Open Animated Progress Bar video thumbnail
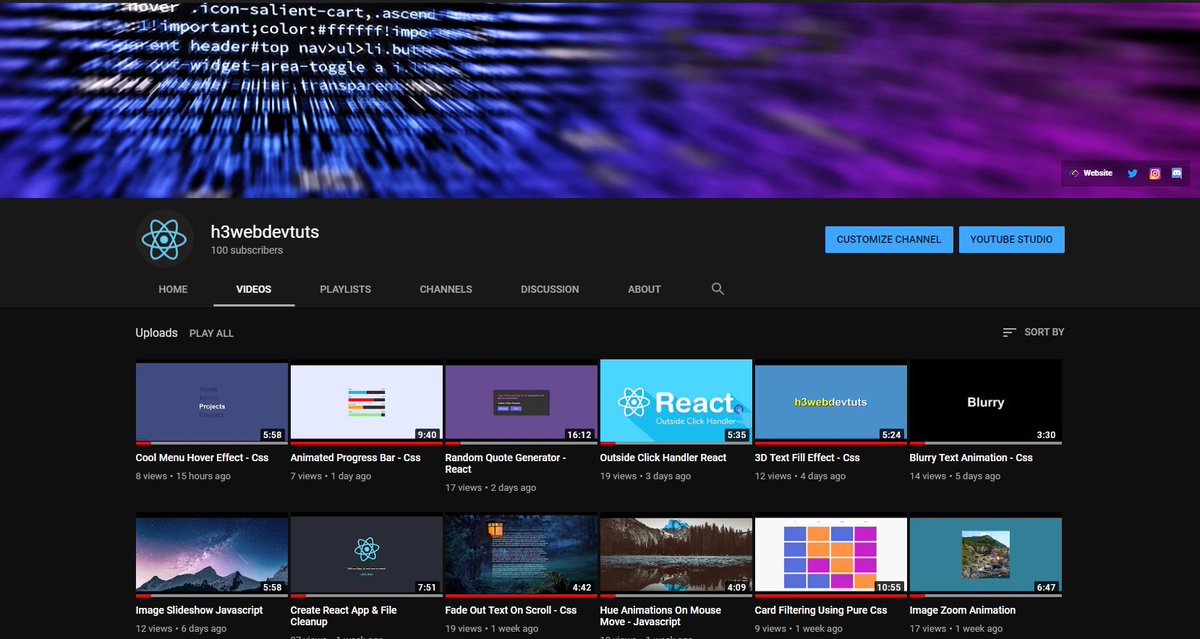The height and width of the screenshot is (639, 1200). pos(366,402)
